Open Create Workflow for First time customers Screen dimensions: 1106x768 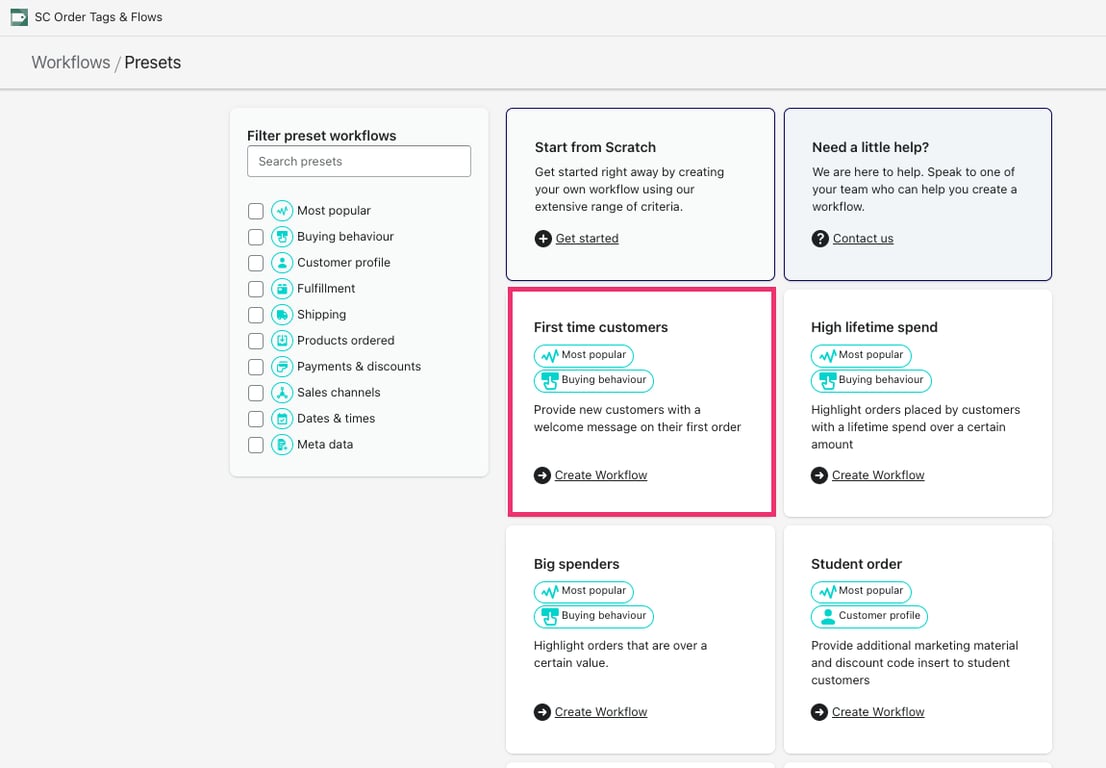tap(600, 475)
